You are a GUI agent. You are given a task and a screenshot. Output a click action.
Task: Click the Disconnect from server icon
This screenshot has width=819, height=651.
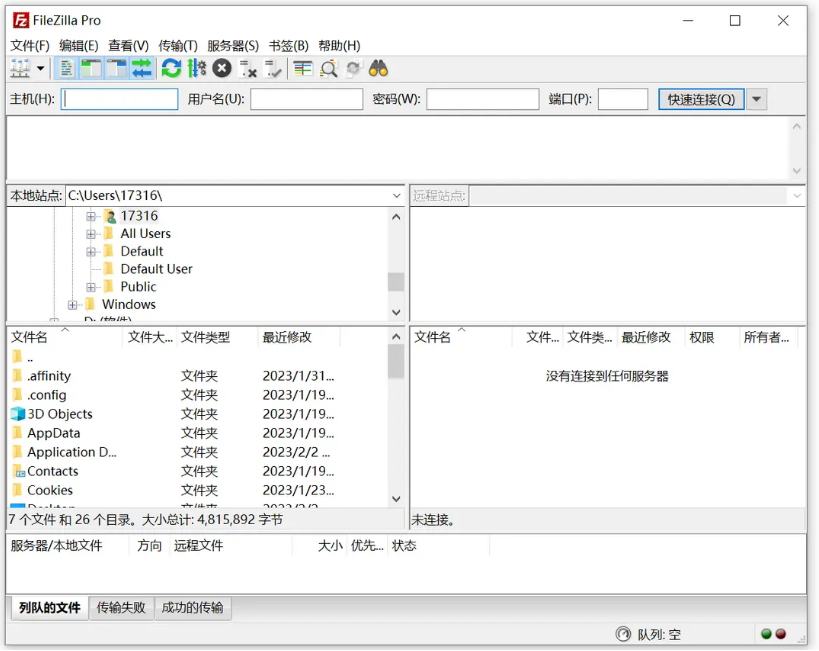248,68
